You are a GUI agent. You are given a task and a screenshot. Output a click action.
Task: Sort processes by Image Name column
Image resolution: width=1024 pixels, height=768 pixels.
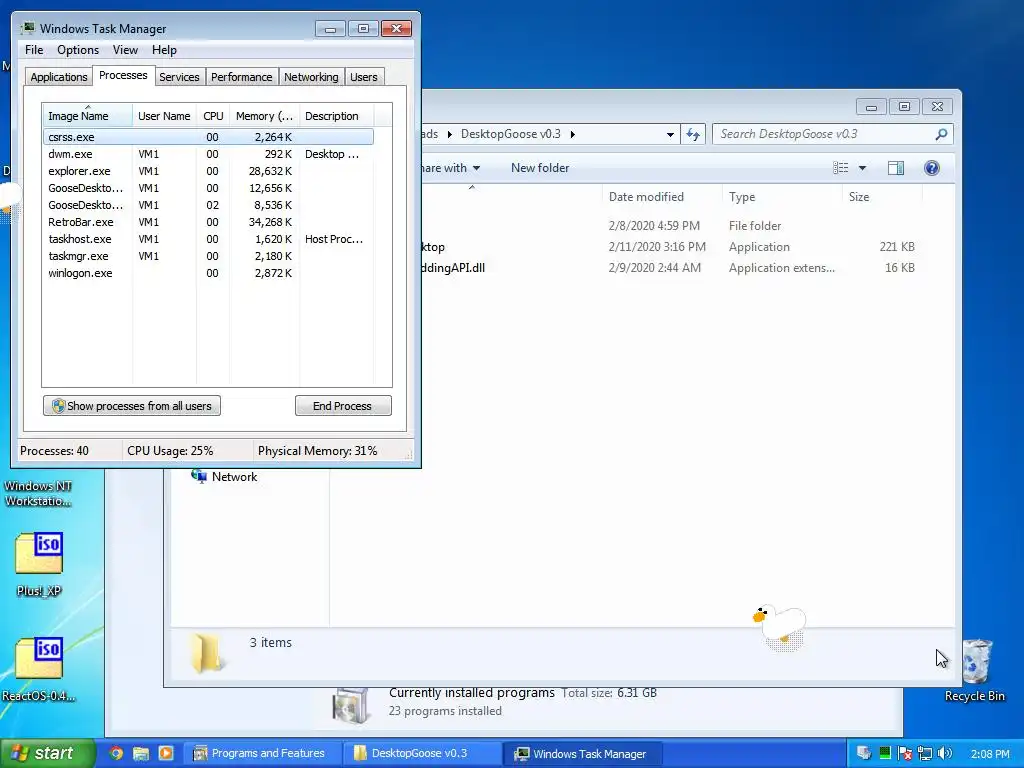coord(87,116)
